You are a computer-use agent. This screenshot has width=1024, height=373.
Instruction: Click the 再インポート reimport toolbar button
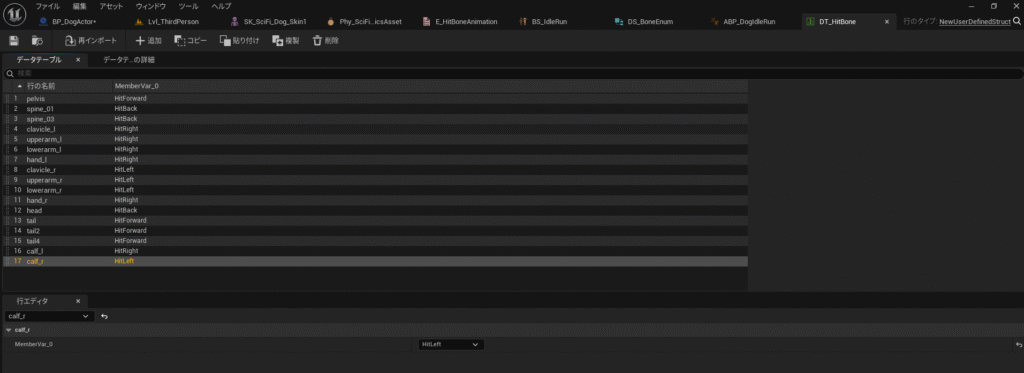point(91,41)
